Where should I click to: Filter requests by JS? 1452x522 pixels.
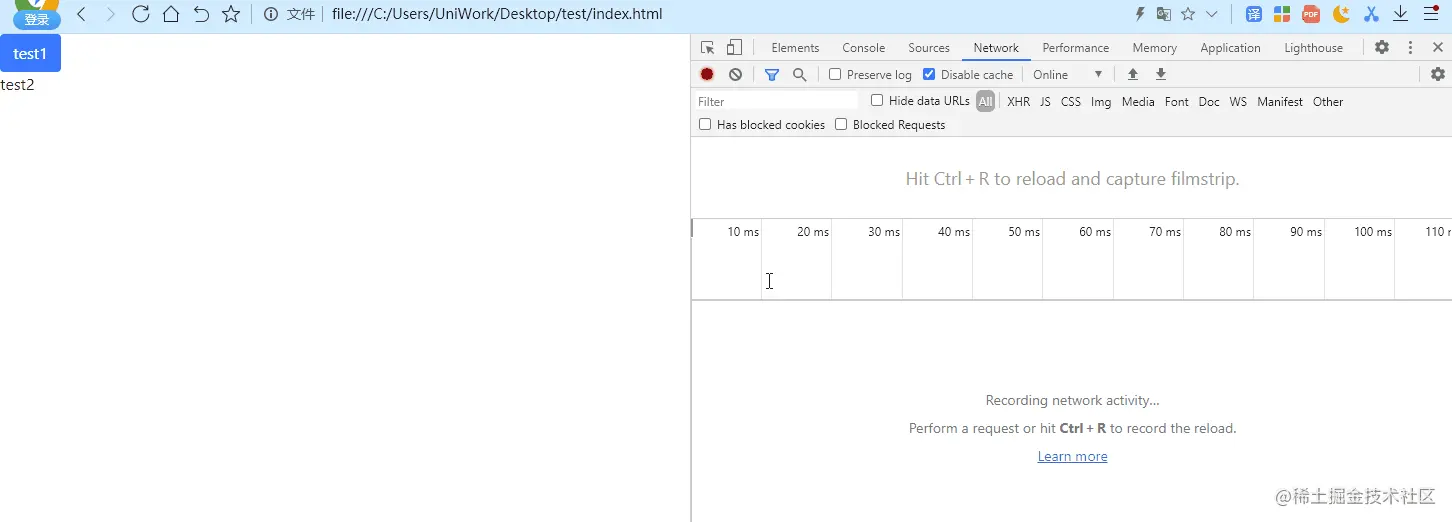[x=1045, y=101]
